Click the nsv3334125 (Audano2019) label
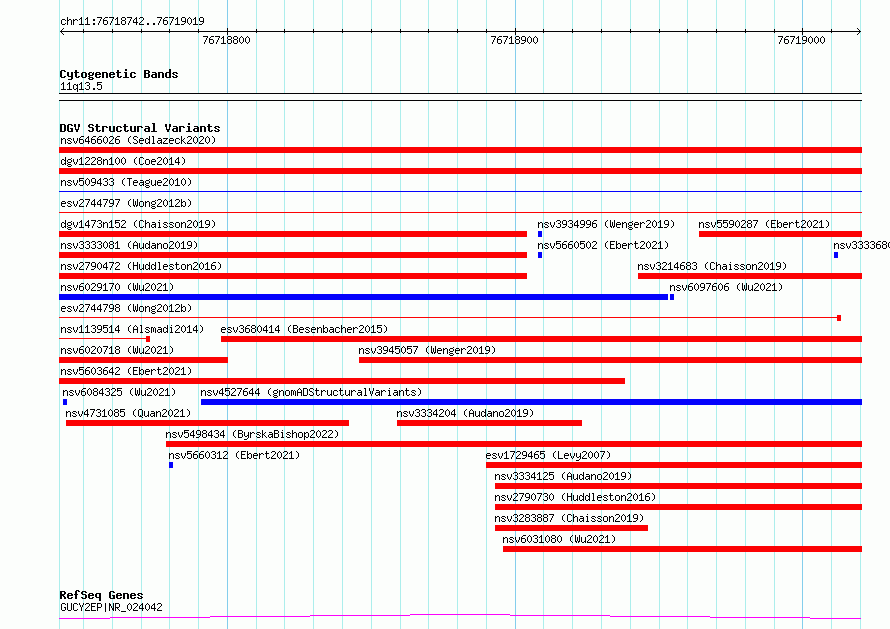Image resolution: width=890 pixels, height=629 pixels. click(563, 476)
